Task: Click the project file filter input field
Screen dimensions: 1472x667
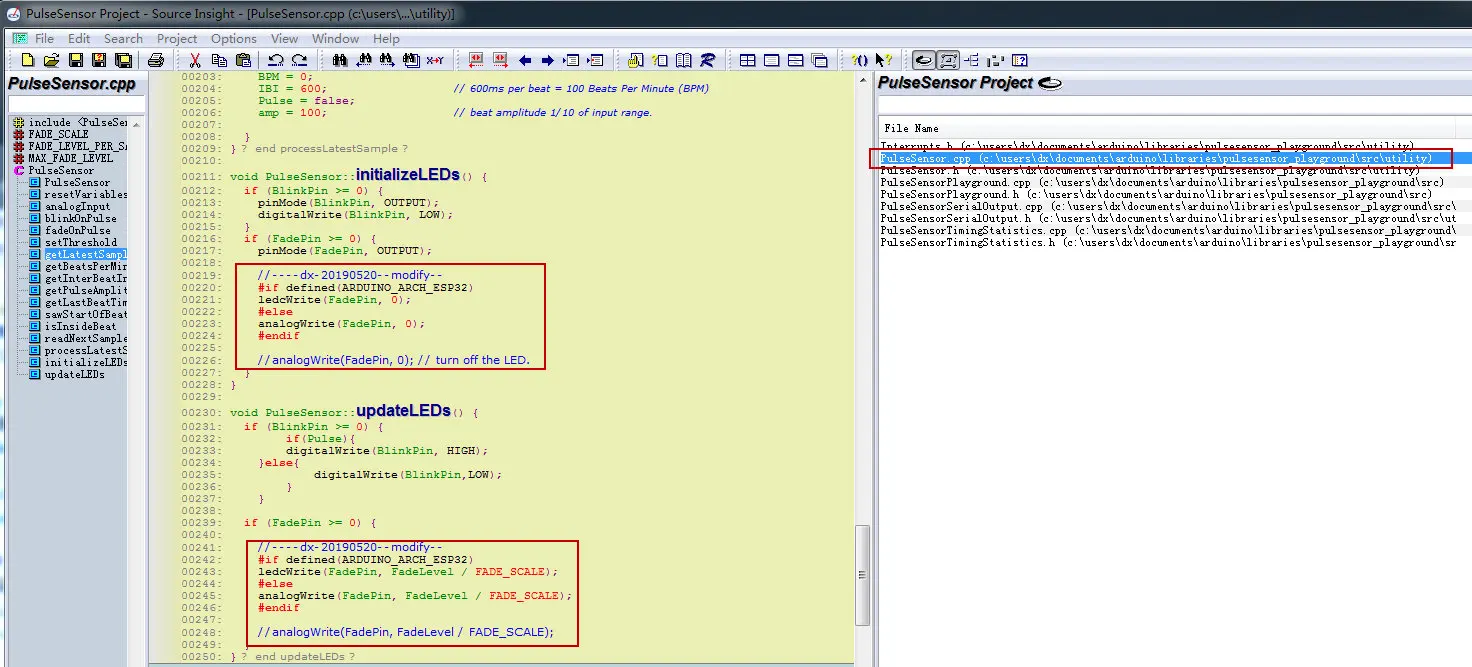Action: pyautogui.click(x=1173, y=104)
